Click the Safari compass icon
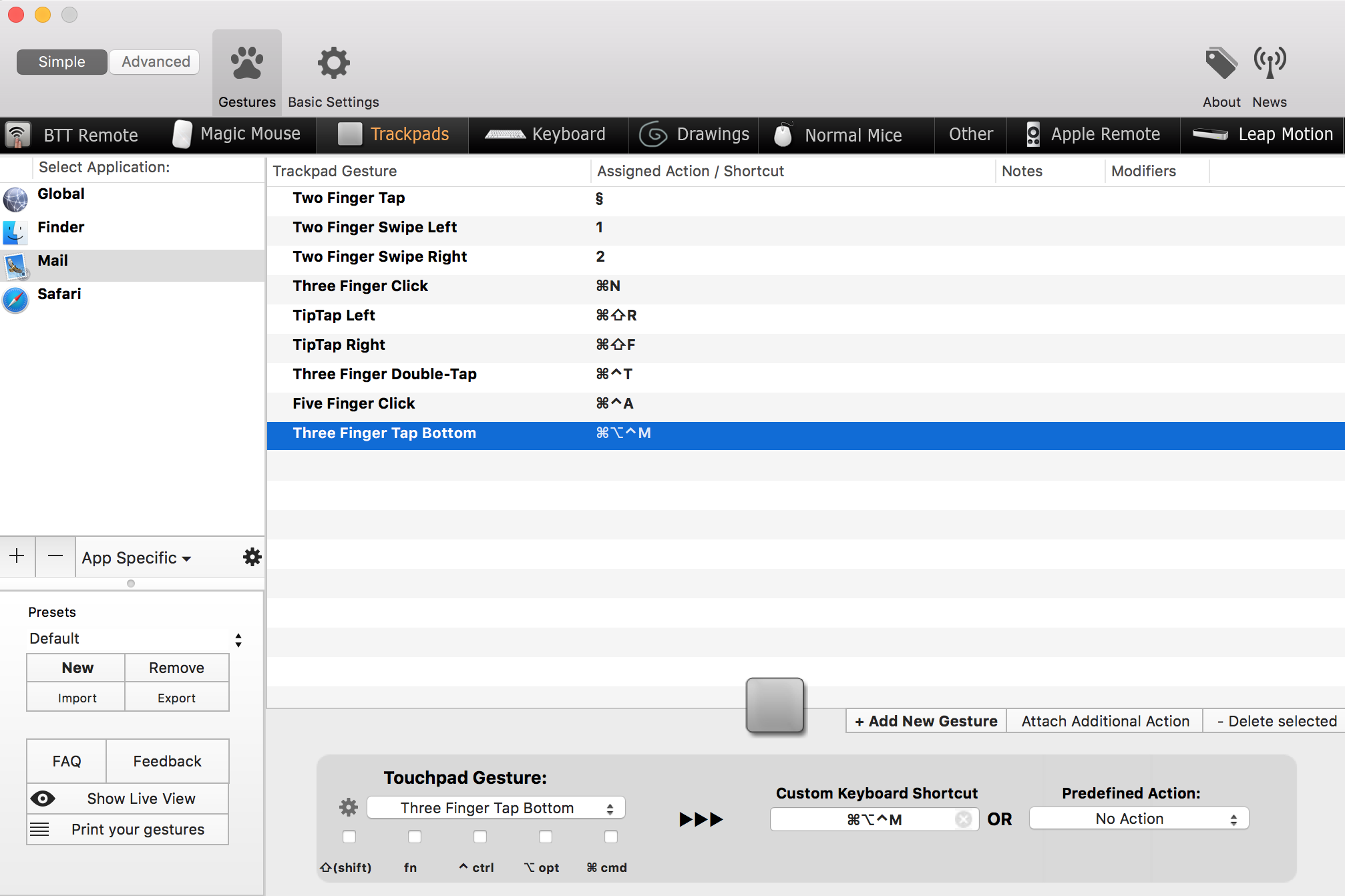 [15, 300]
